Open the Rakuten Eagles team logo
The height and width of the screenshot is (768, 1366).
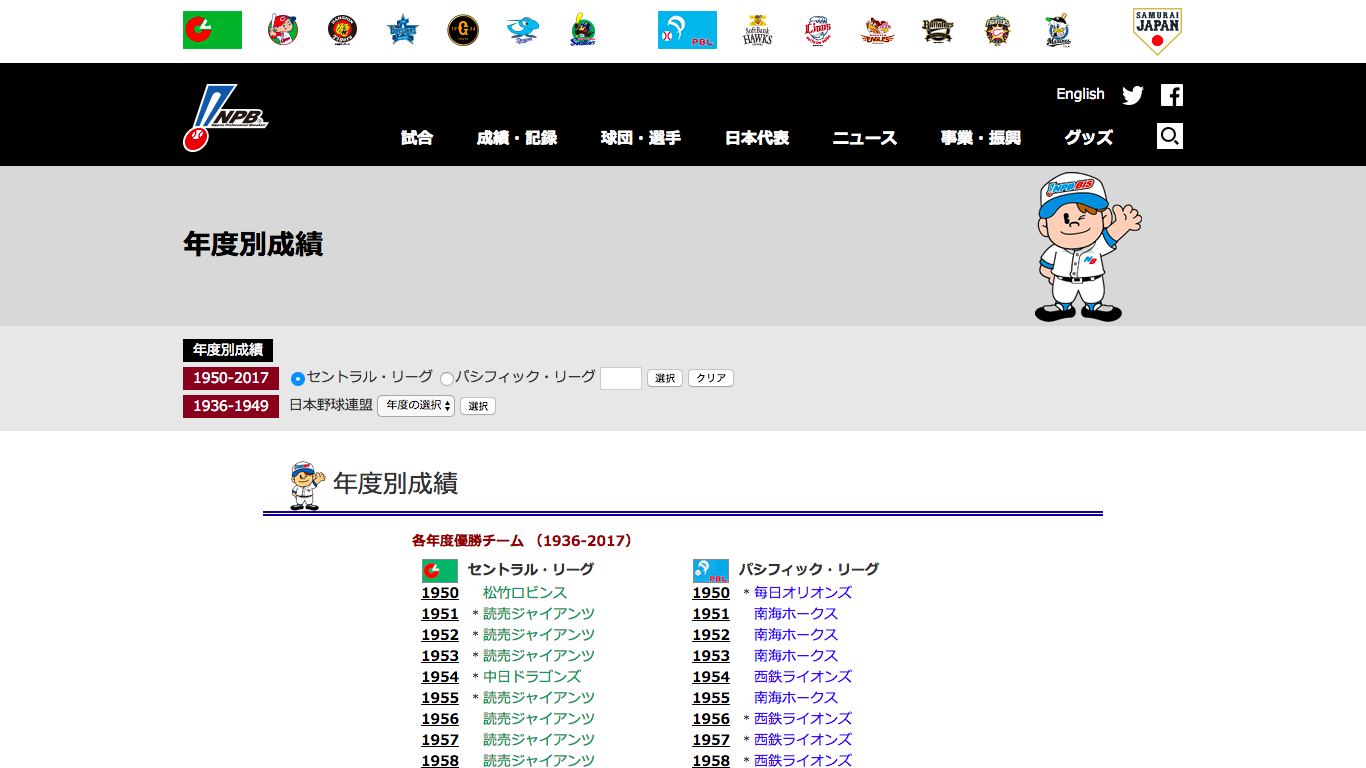tap(878, 30)
